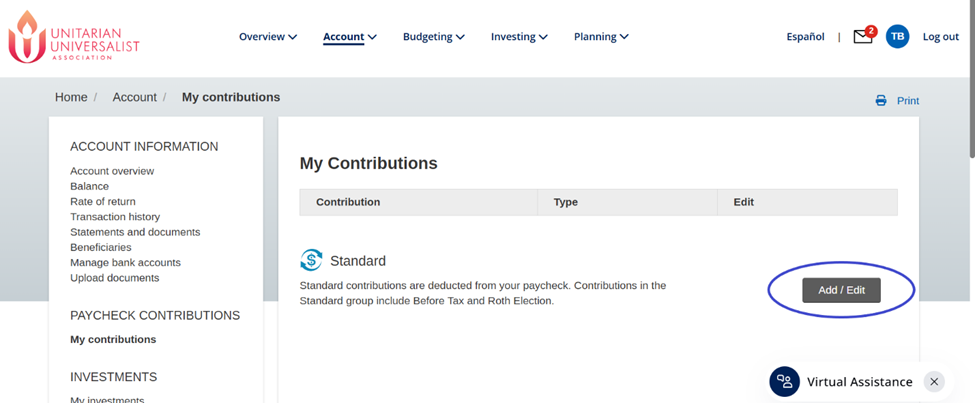Open the messages envelope icon
This screenshot has height=403, width=975.
pos(862,37)
